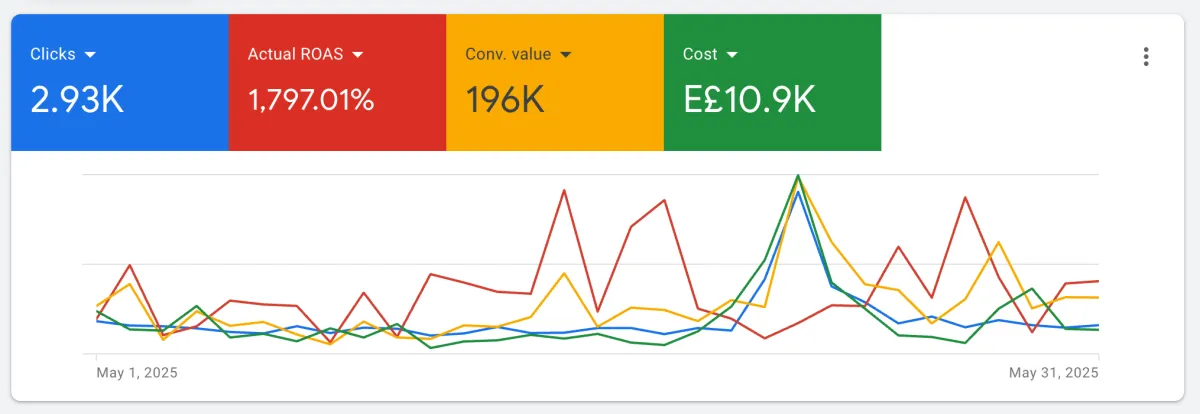Click the red line's small peak near May 1
The height and width of the screenshot is (414, 1200).
[x=130, y=265]
